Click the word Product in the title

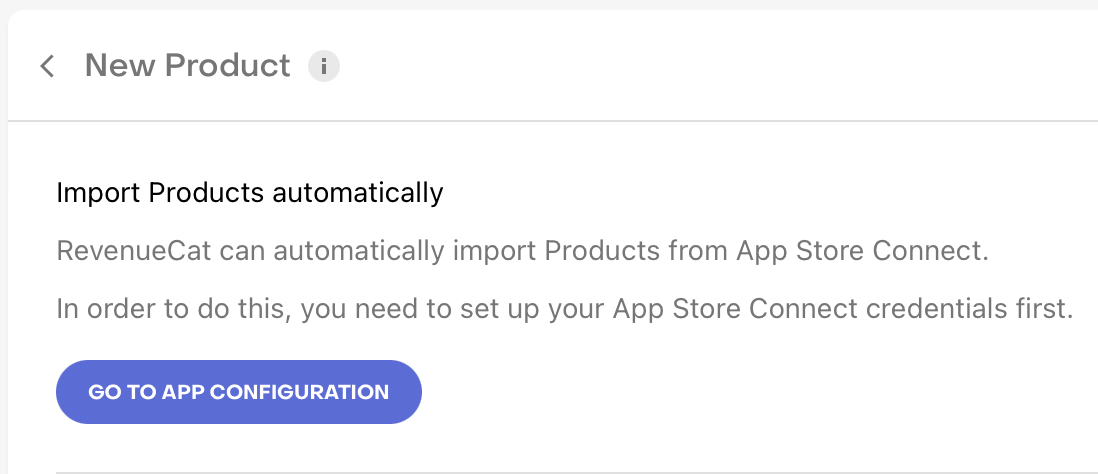pos(227,66)
